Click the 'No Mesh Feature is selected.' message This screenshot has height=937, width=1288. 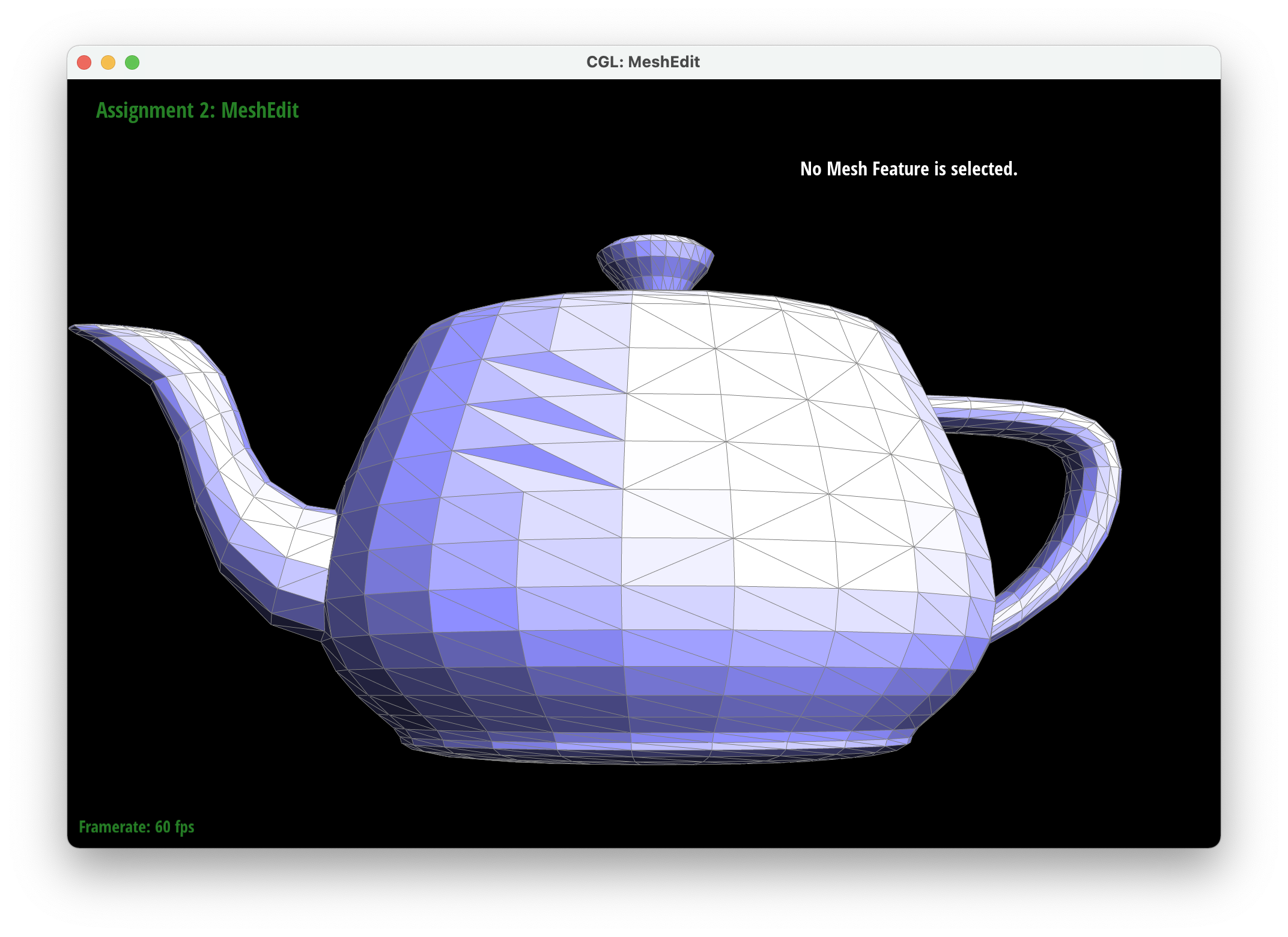click(x=909, y=169)
